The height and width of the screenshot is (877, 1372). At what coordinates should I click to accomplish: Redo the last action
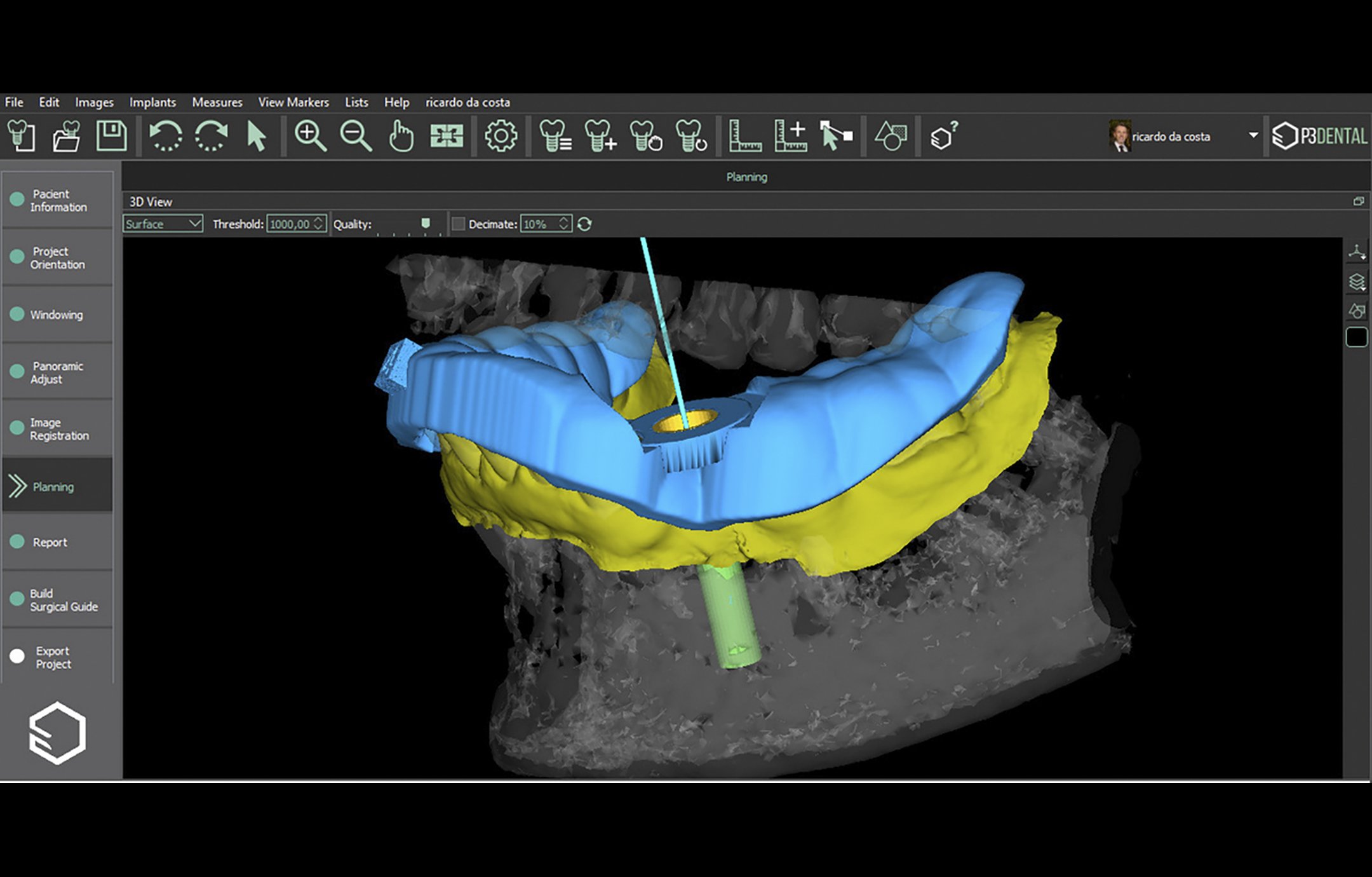coord(212,136)
